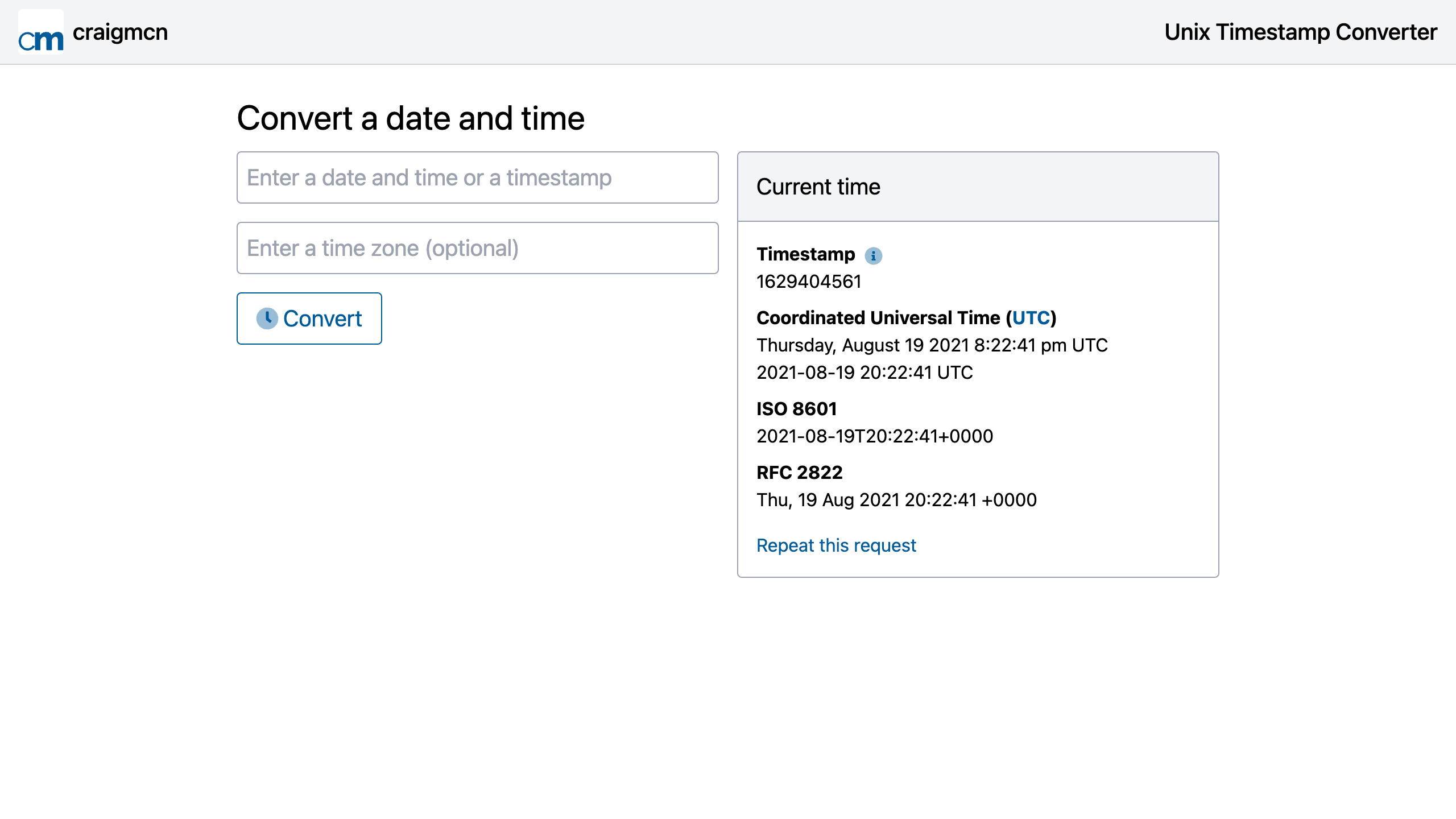Click the RFC 2822 date value
The image size is (1456, 819).
896,499
